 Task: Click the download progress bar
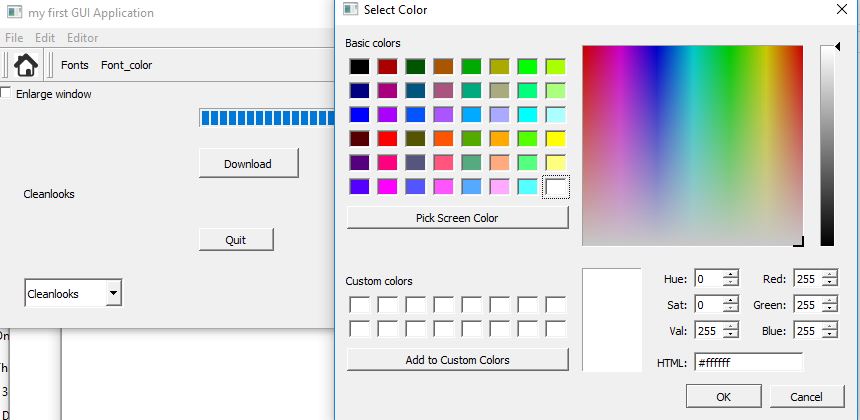coord(267,118)
